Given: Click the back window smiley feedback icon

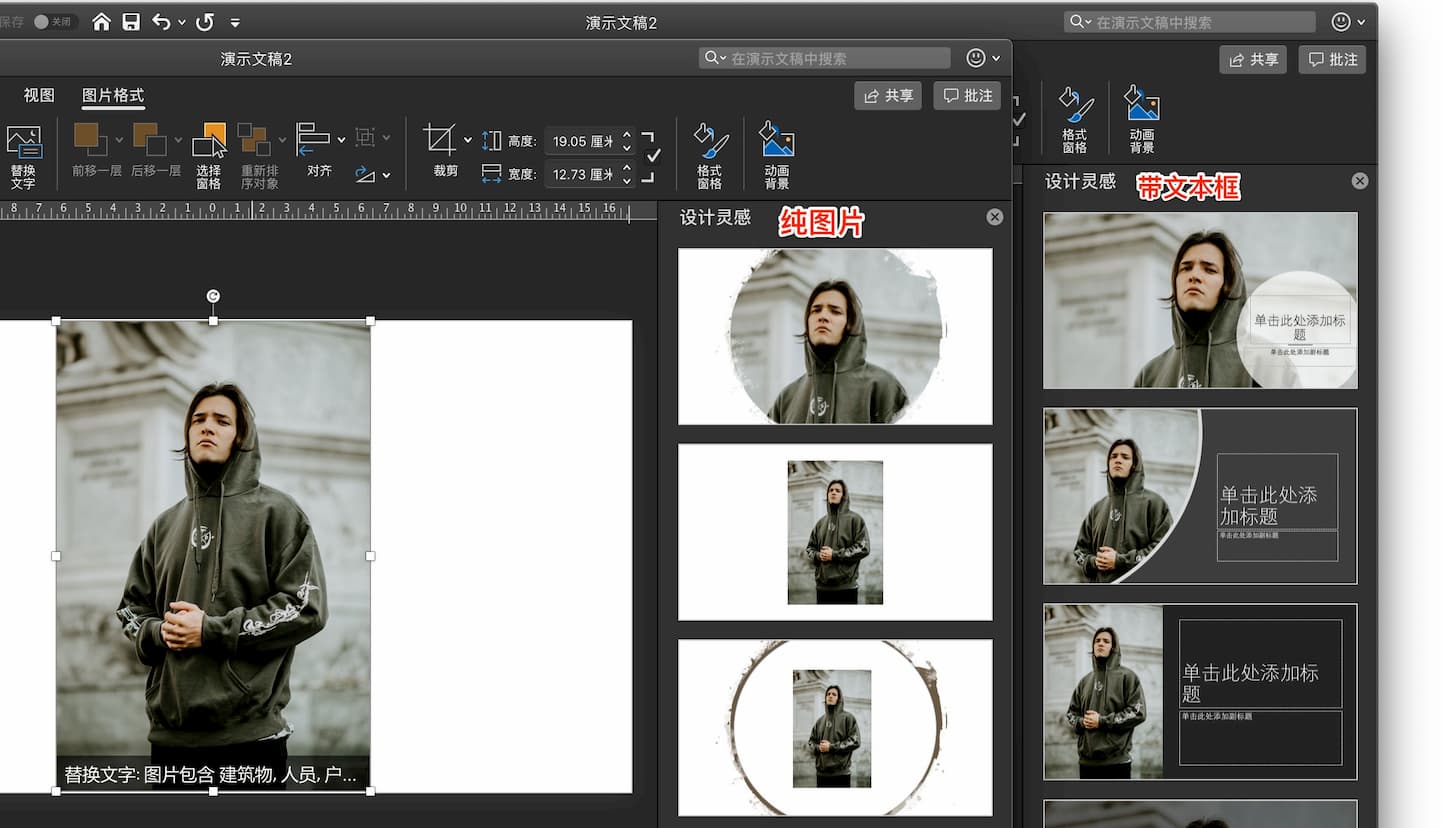Looking at the screenshot, I should (1342, 22).
